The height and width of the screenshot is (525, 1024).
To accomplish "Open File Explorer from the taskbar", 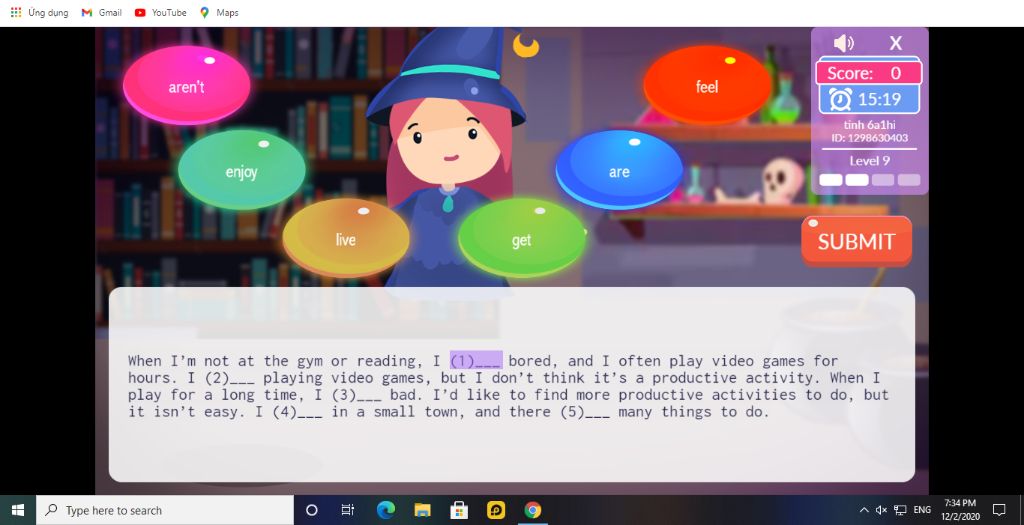I will pos(422,510).
